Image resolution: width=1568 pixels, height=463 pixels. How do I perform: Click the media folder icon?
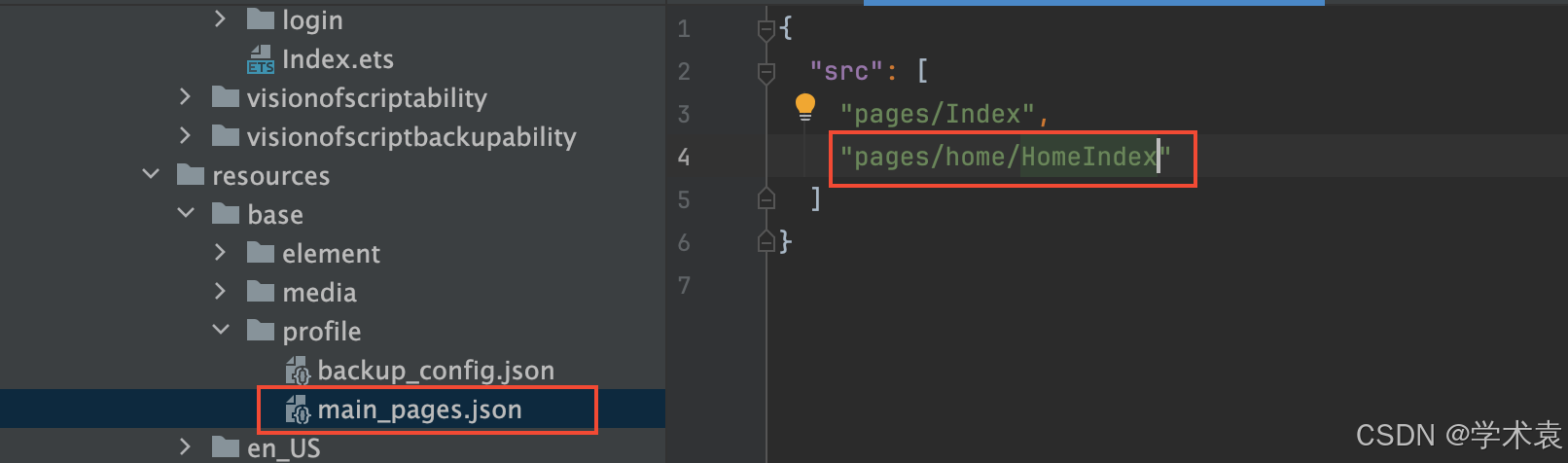pos(260,291)
